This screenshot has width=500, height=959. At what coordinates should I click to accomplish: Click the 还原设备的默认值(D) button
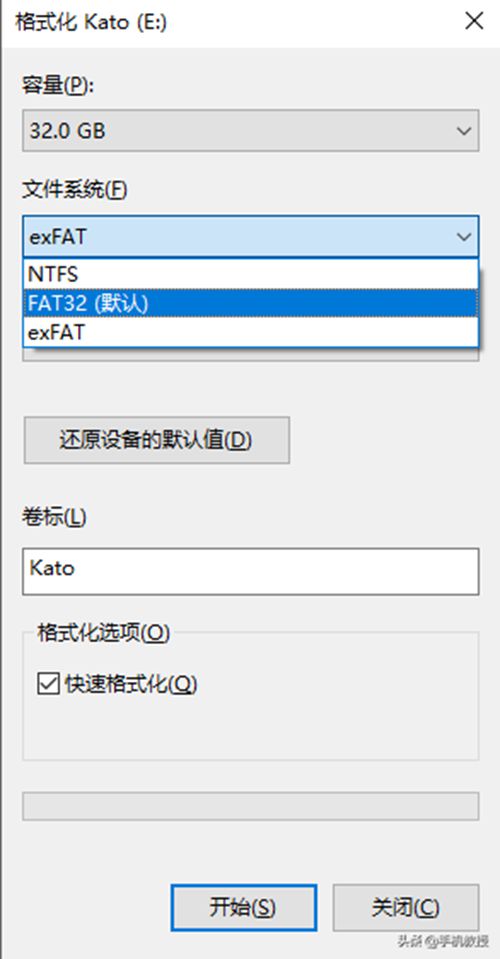click(x=156, y=440)
